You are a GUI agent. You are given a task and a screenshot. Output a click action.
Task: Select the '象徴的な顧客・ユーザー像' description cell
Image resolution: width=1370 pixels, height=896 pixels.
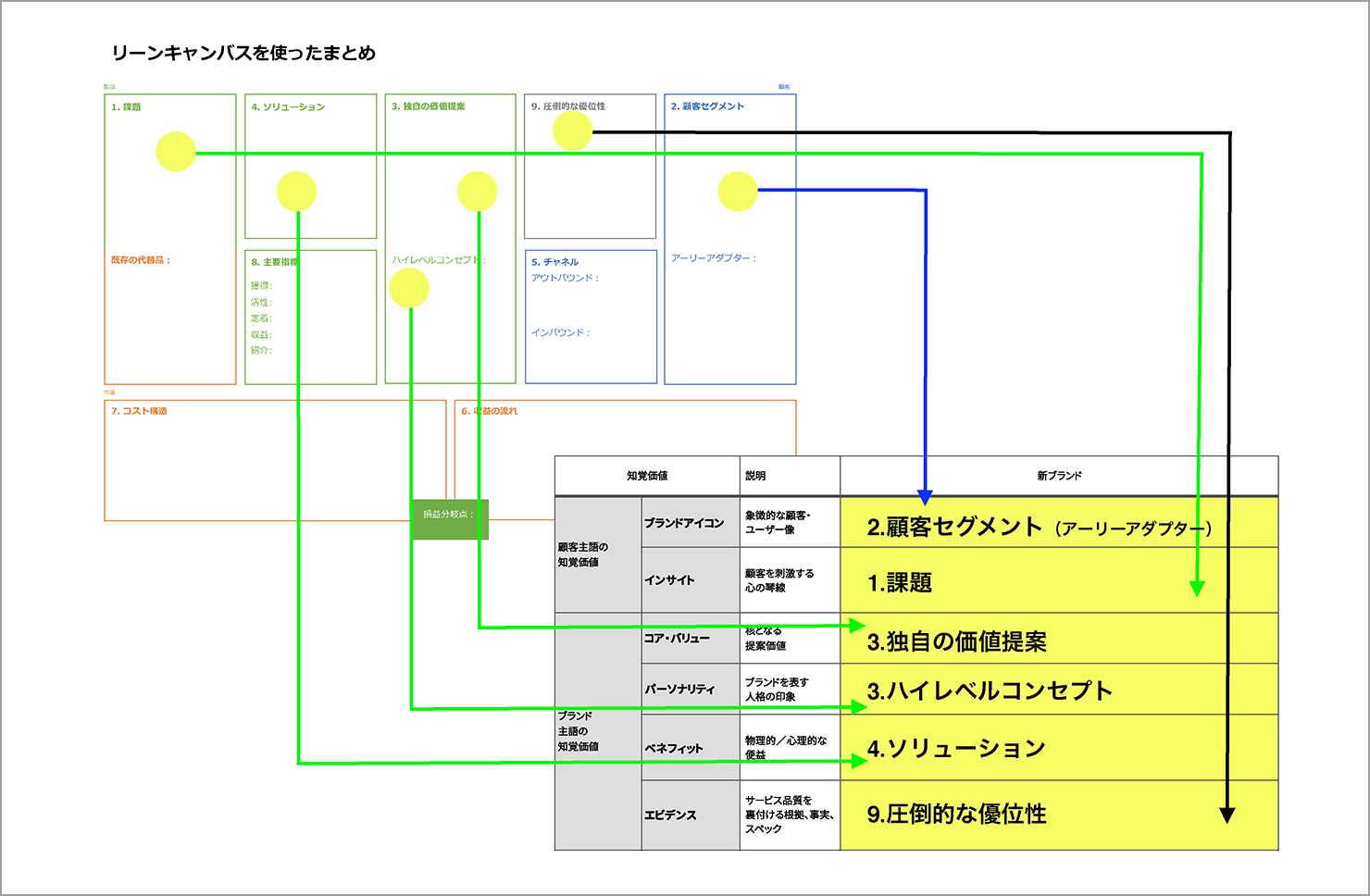coord(790,523)
